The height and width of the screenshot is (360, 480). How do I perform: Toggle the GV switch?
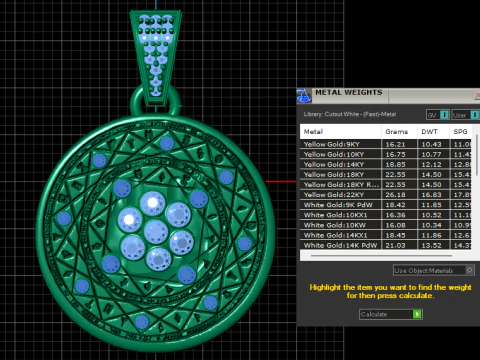point(438,115)
